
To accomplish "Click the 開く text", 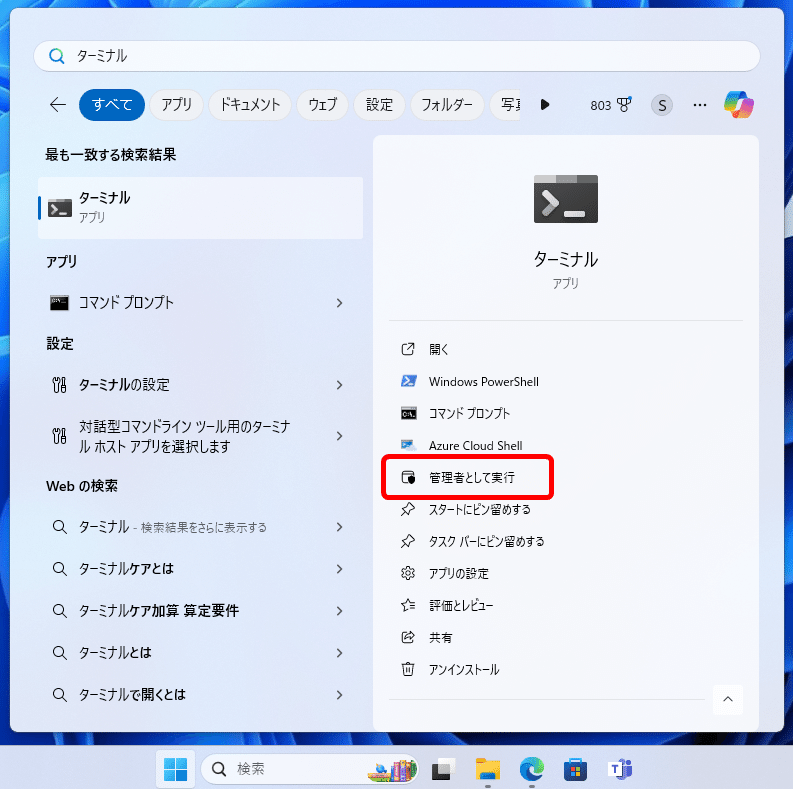I will pos(438,349).
